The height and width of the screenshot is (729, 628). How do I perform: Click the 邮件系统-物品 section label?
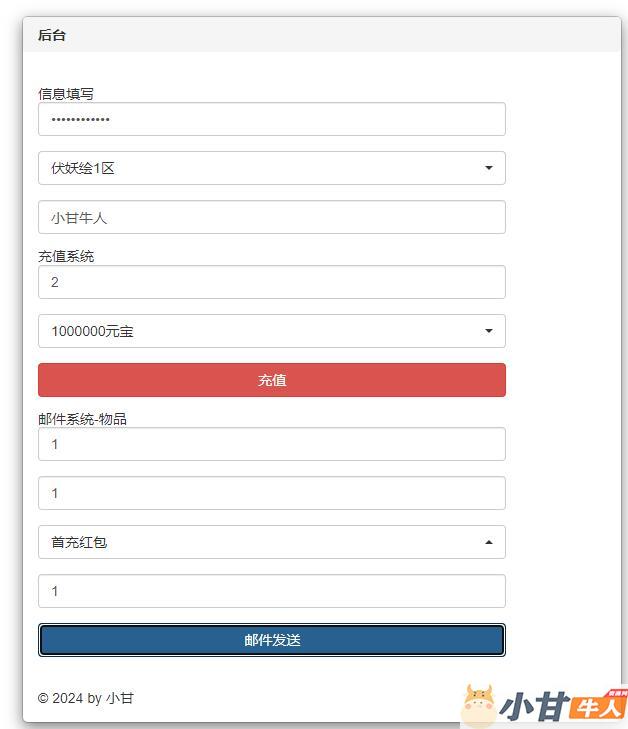click(x=82, y=419)
